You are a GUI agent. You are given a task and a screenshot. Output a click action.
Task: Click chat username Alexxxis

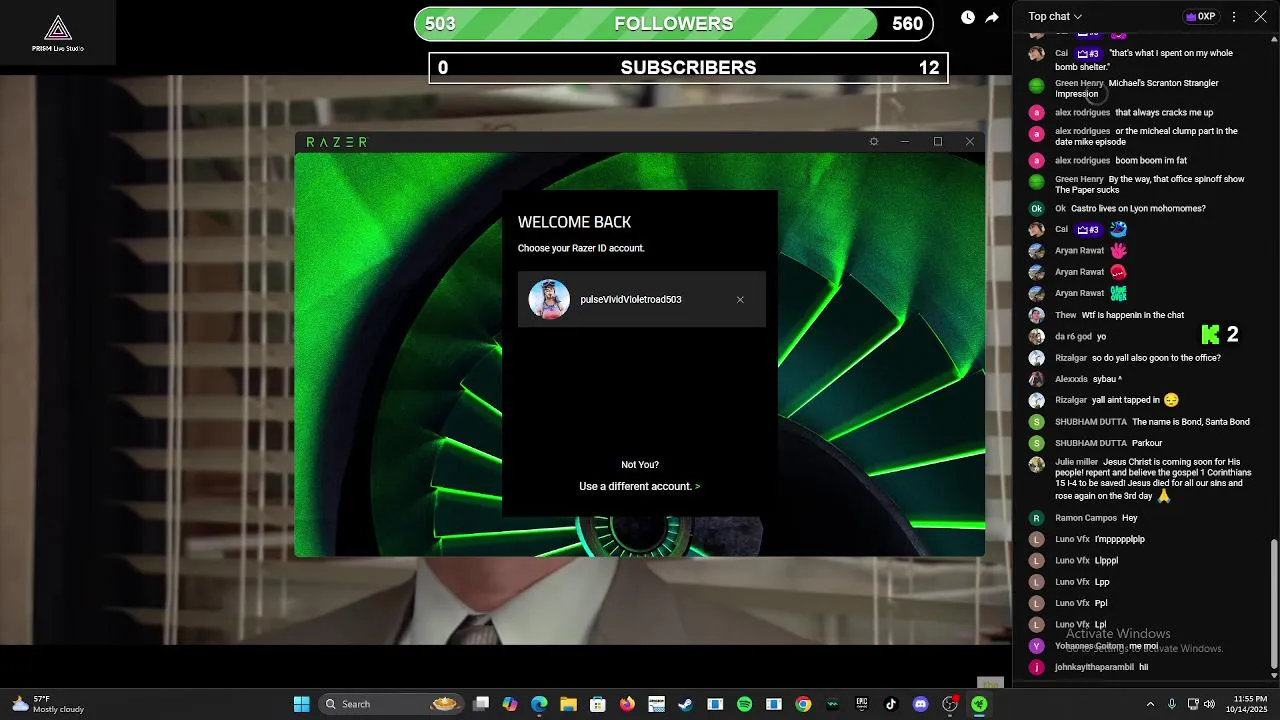(1071, 379)
